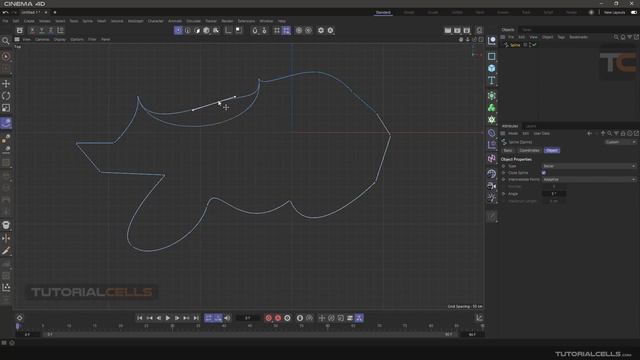Click the Render View clapboard icon
The height and width of the screenshot is (360, 640).
click(448, 31)
